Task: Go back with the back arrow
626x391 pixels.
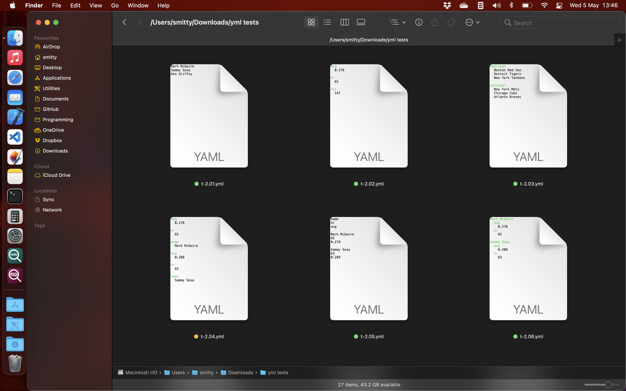Action: [x=124, y=22]
